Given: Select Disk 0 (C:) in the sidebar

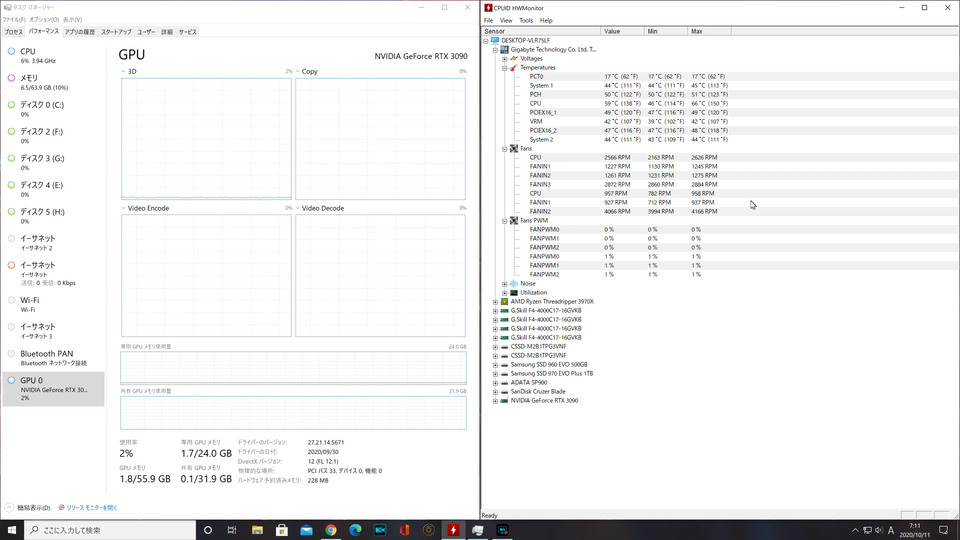Looking at the screenshot, I should (53, 109).
